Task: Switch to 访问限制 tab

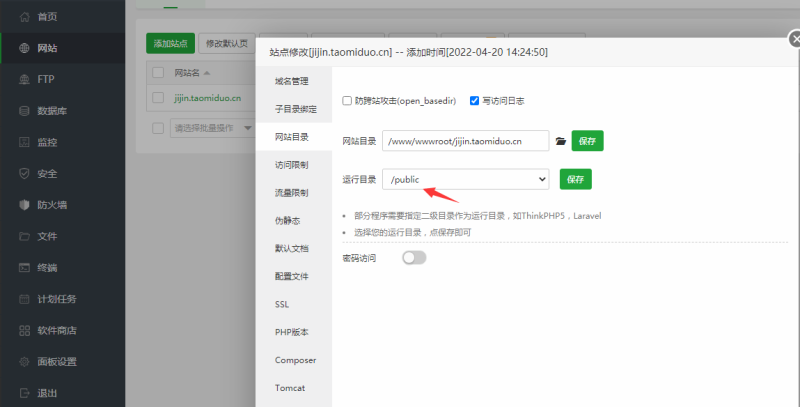Action: 293,165
